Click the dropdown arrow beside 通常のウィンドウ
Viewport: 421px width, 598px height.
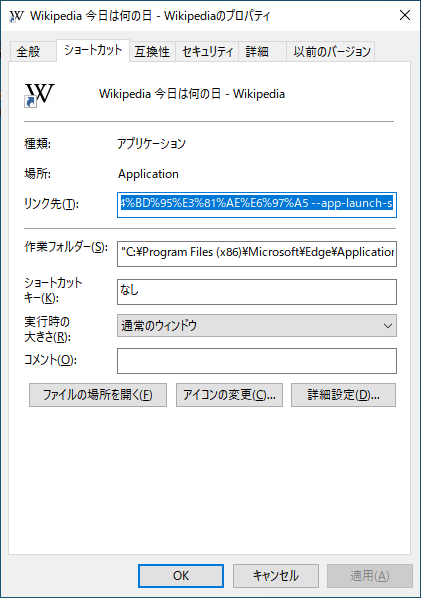(388, 326)
